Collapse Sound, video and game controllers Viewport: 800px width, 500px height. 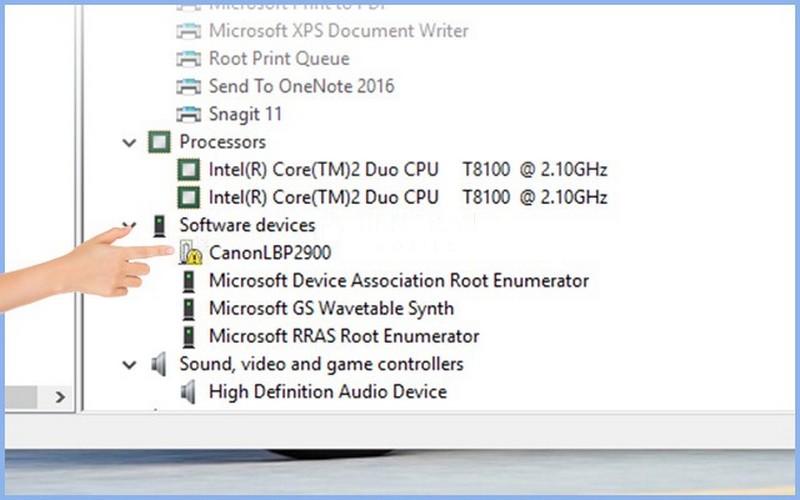pyautogui.click(x=129, y=365)
